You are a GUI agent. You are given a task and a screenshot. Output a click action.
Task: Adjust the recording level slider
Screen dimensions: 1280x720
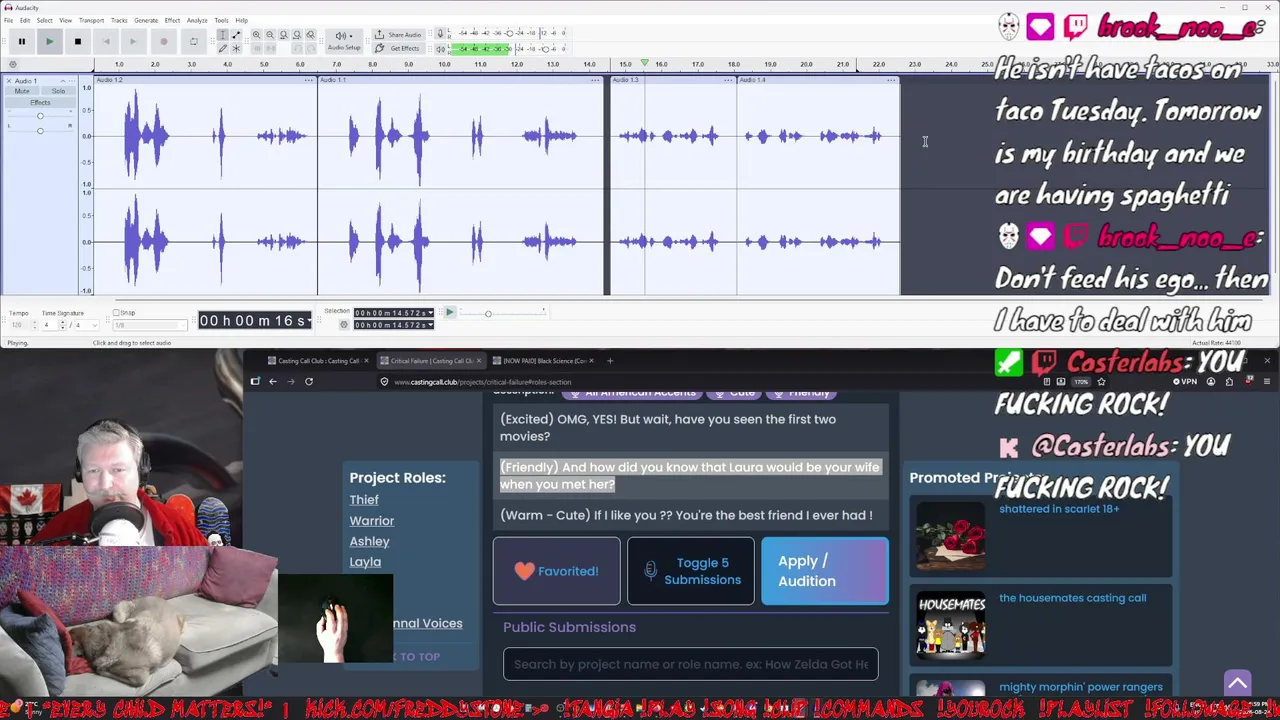[509, 34]
